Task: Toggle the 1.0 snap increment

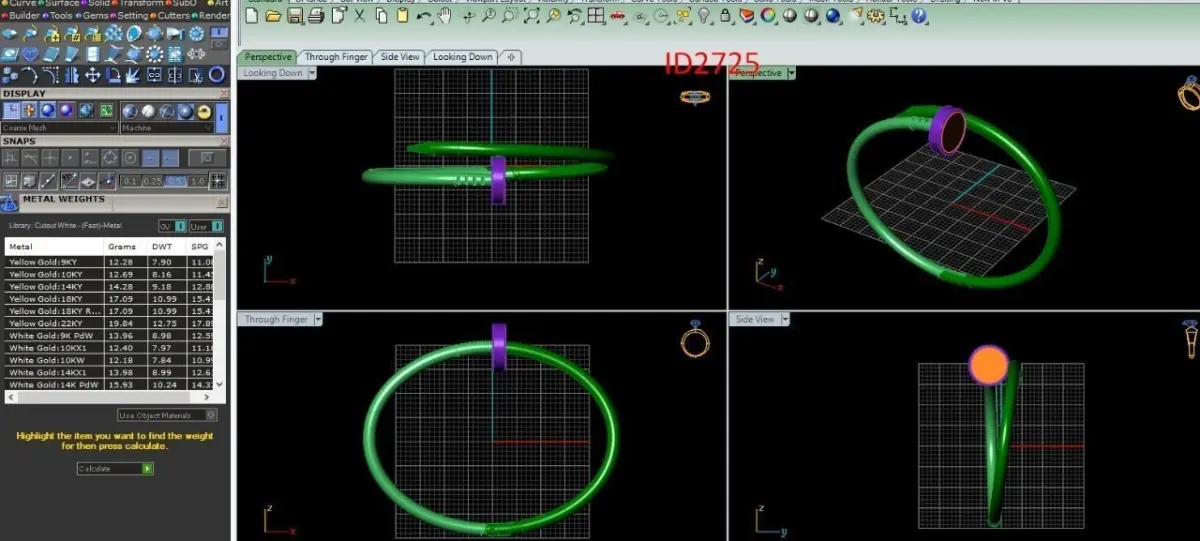Action: coord(197,181)
